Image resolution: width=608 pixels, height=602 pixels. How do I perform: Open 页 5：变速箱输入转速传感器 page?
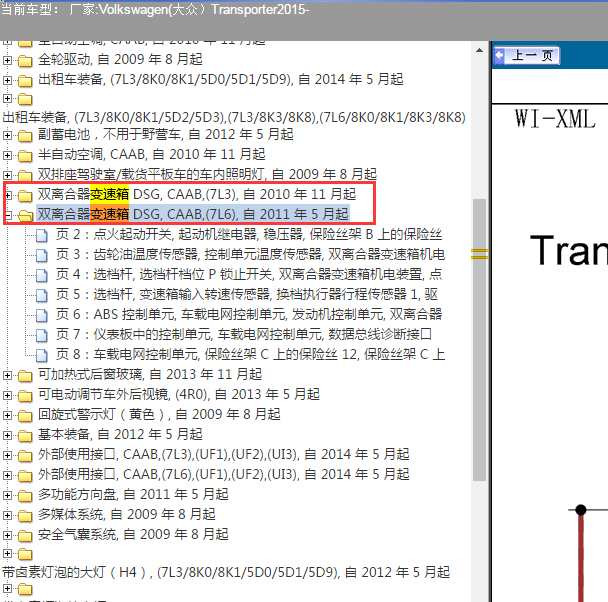(247, 295)
